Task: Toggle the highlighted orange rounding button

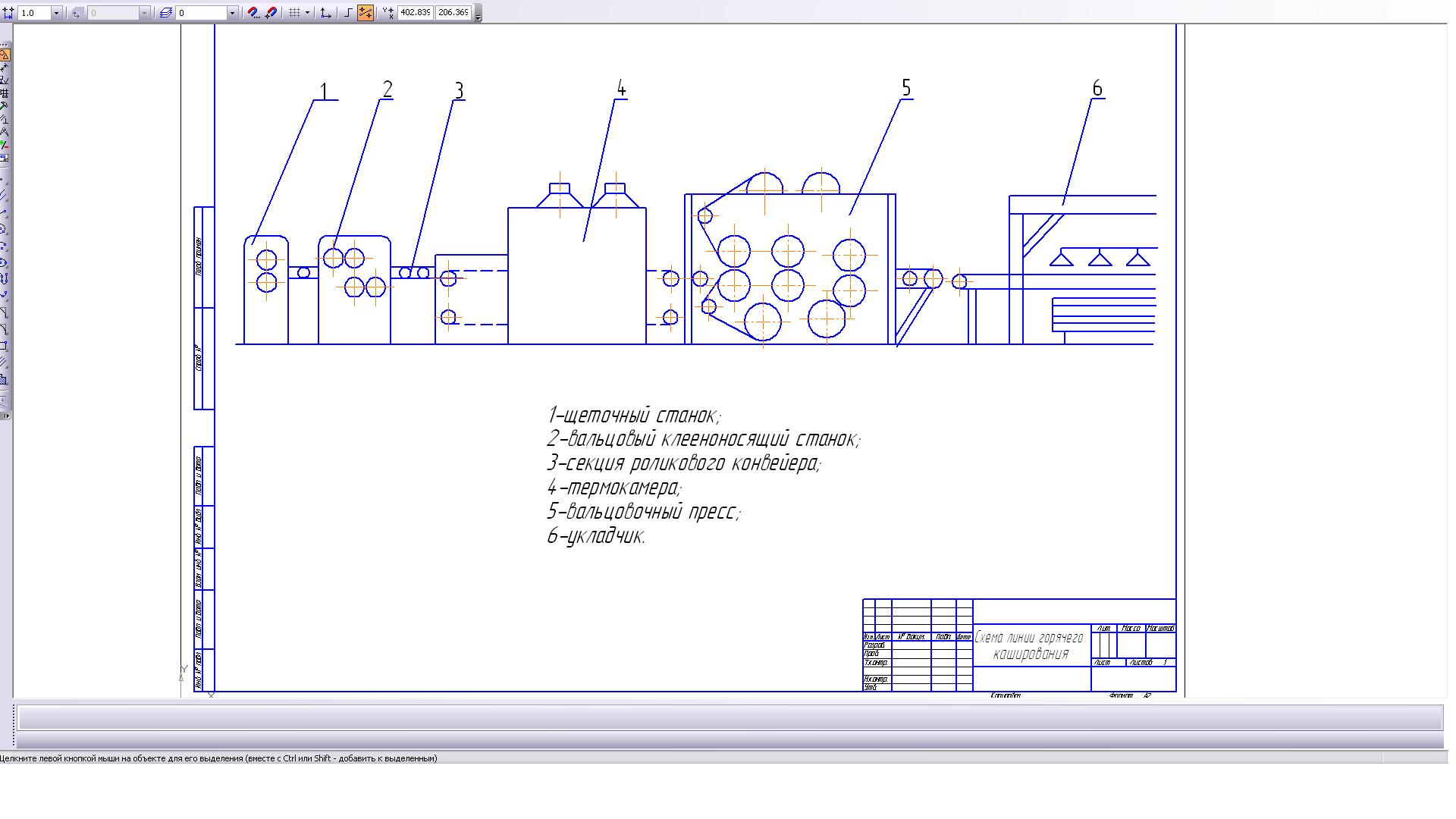Action: click(x=365, y=13)
